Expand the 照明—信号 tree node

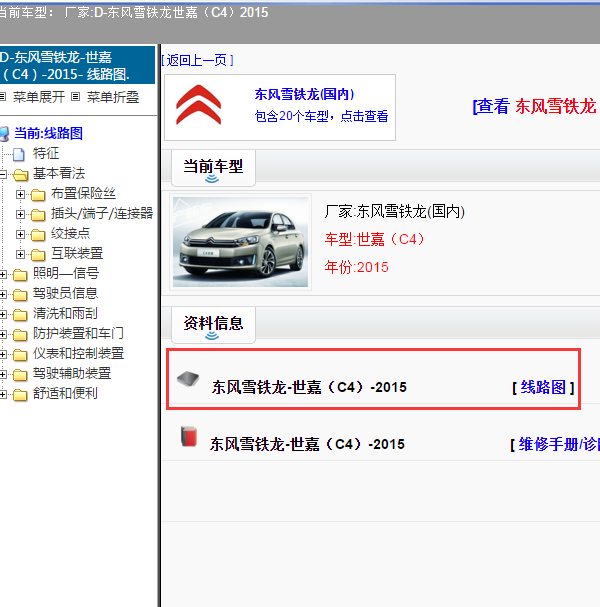[x=3, y=274]
